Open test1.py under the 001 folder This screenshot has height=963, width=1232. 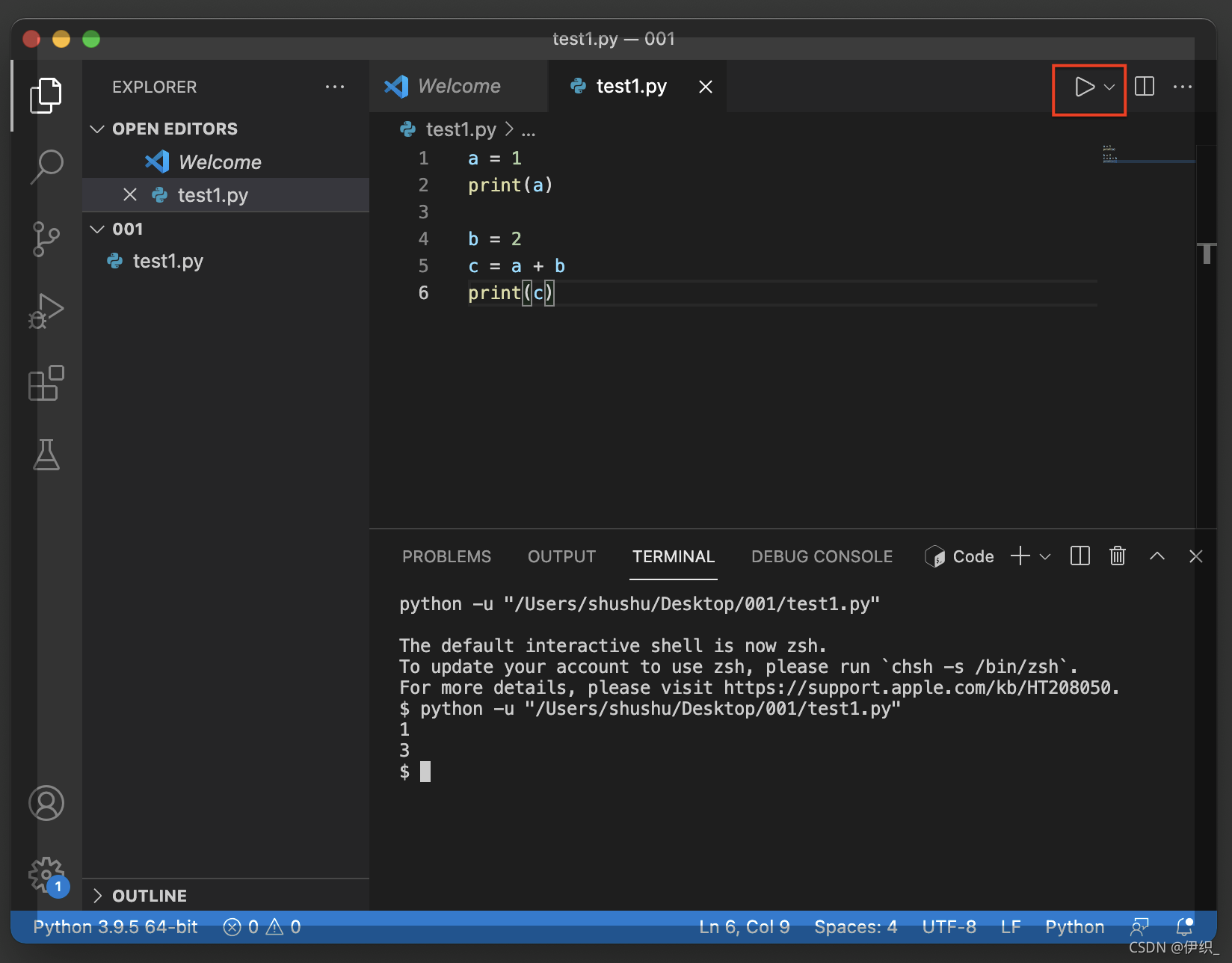226,261
